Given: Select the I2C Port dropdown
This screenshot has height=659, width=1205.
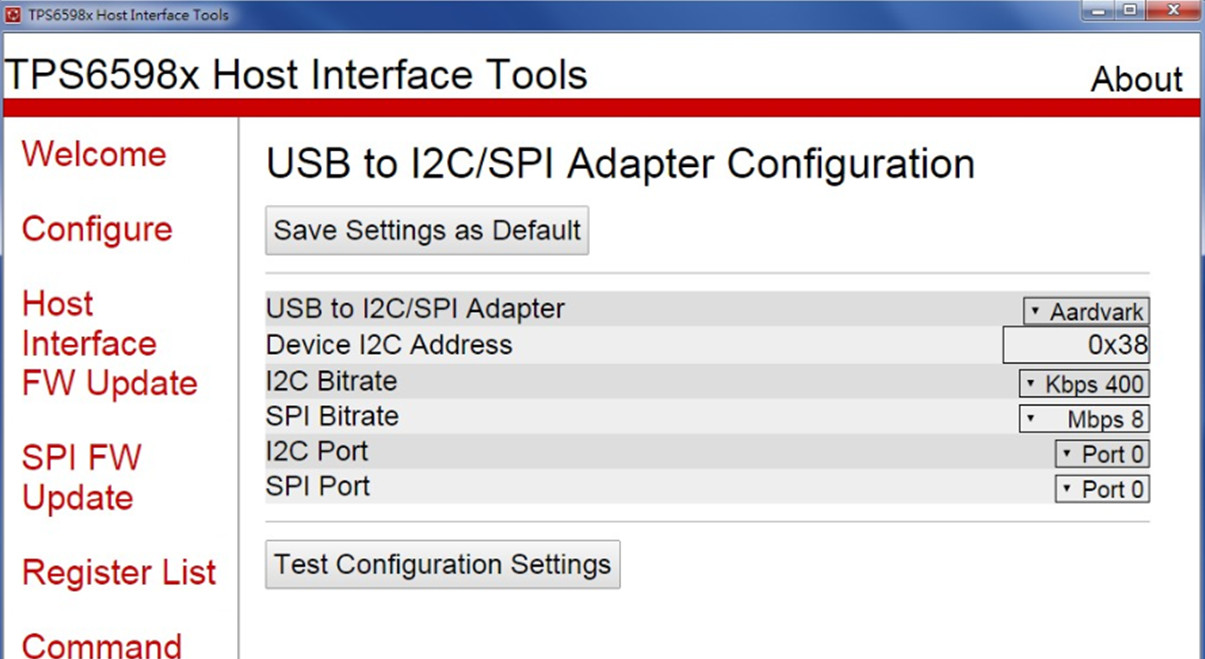Looking at the screenshot, I should (x=1101, y=455).
